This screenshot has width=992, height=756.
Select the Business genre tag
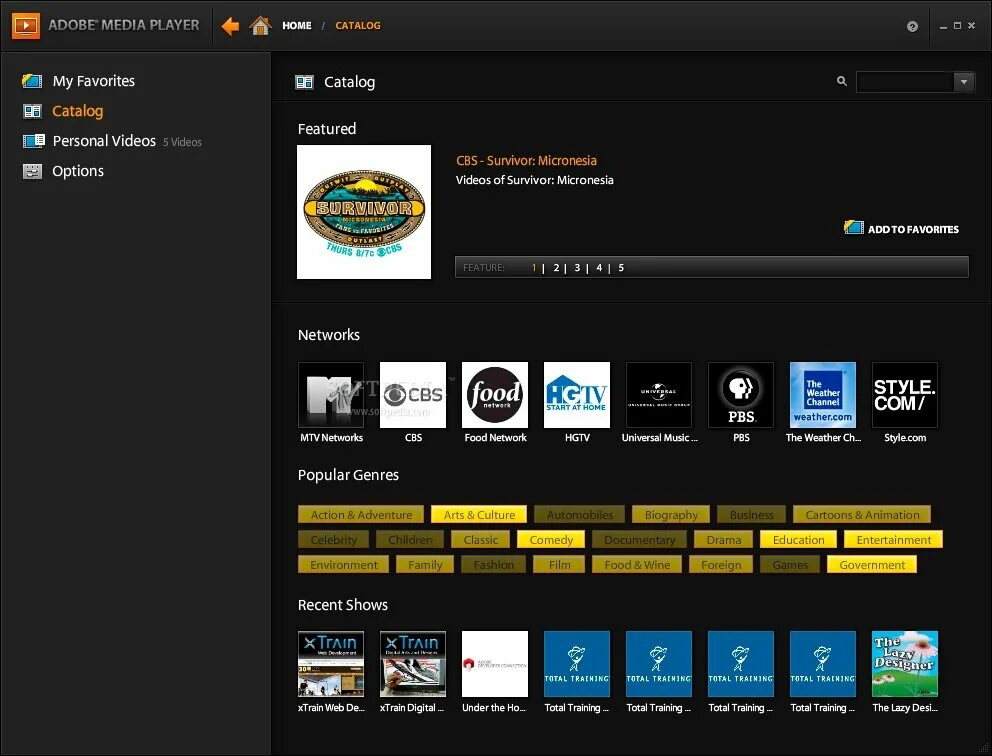(x=752, y=514)
